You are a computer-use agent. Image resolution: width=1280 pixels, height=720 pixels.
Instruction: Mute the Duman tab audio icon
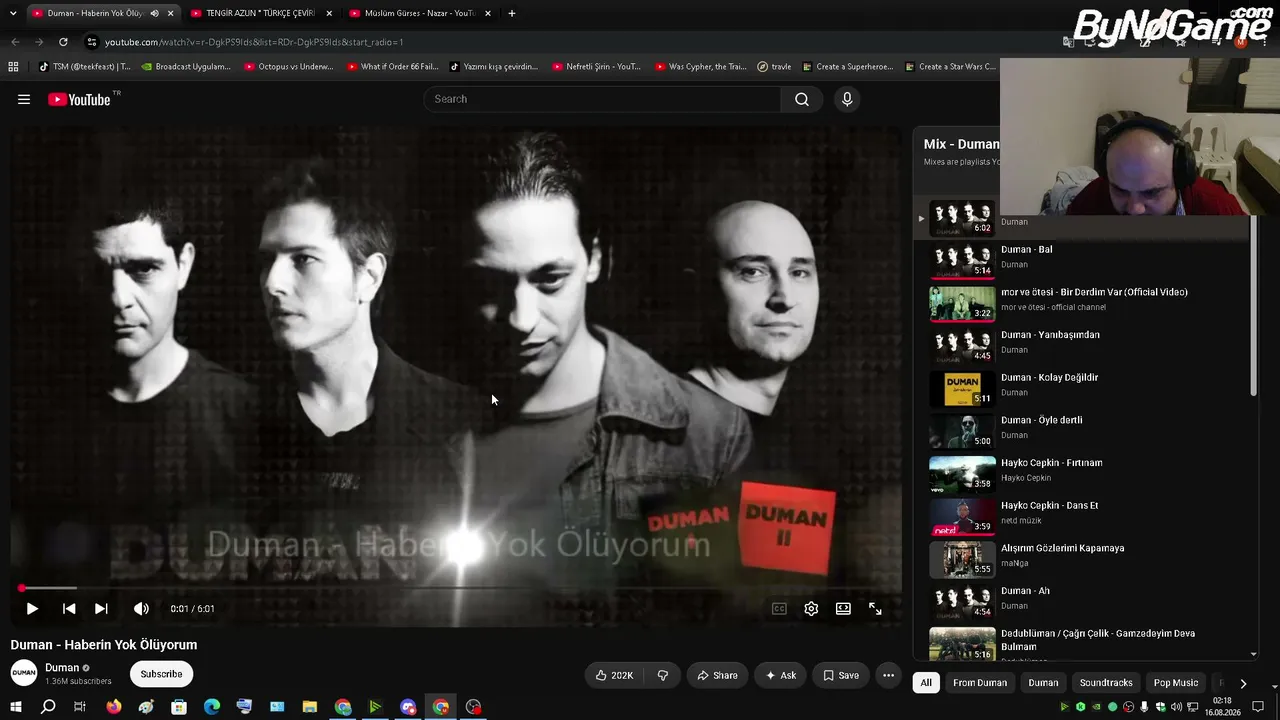154,13
